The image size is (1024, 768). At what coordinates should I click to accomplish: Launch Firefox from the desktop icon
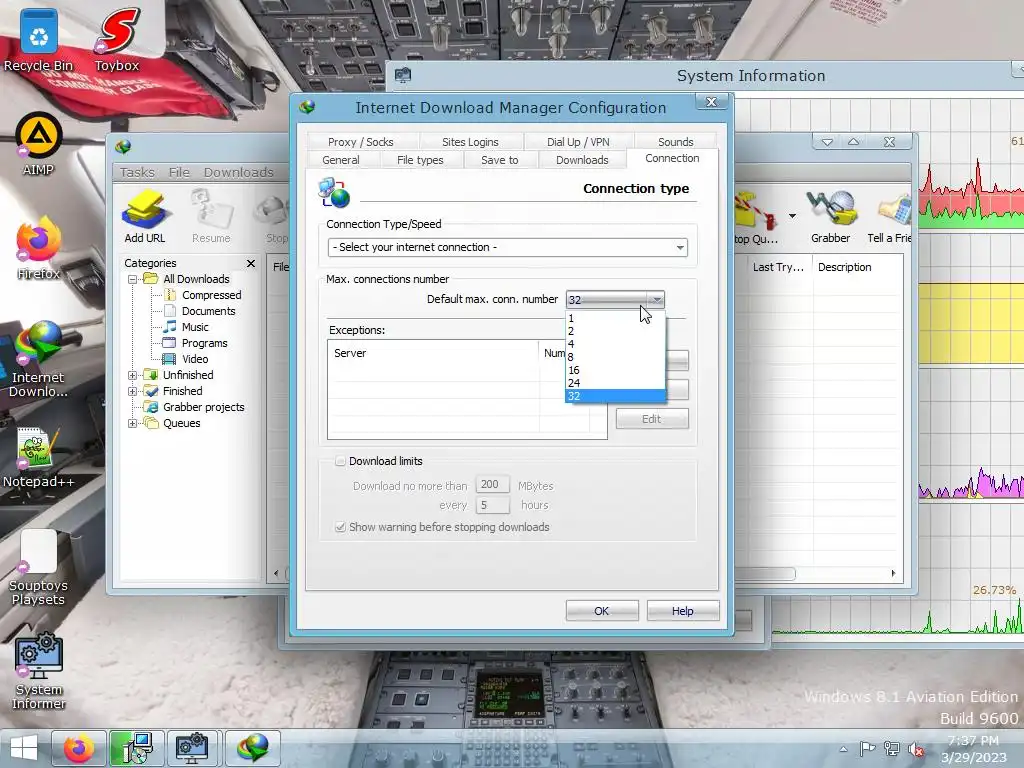point(39,248)
